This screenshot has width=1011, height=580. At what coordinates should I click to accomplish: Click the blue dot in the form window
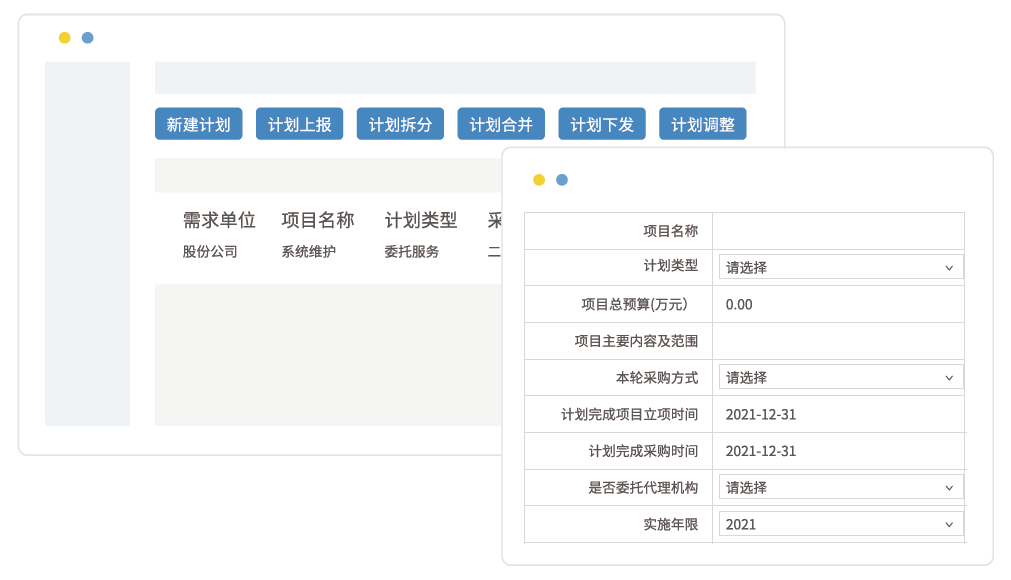point(562,180)
